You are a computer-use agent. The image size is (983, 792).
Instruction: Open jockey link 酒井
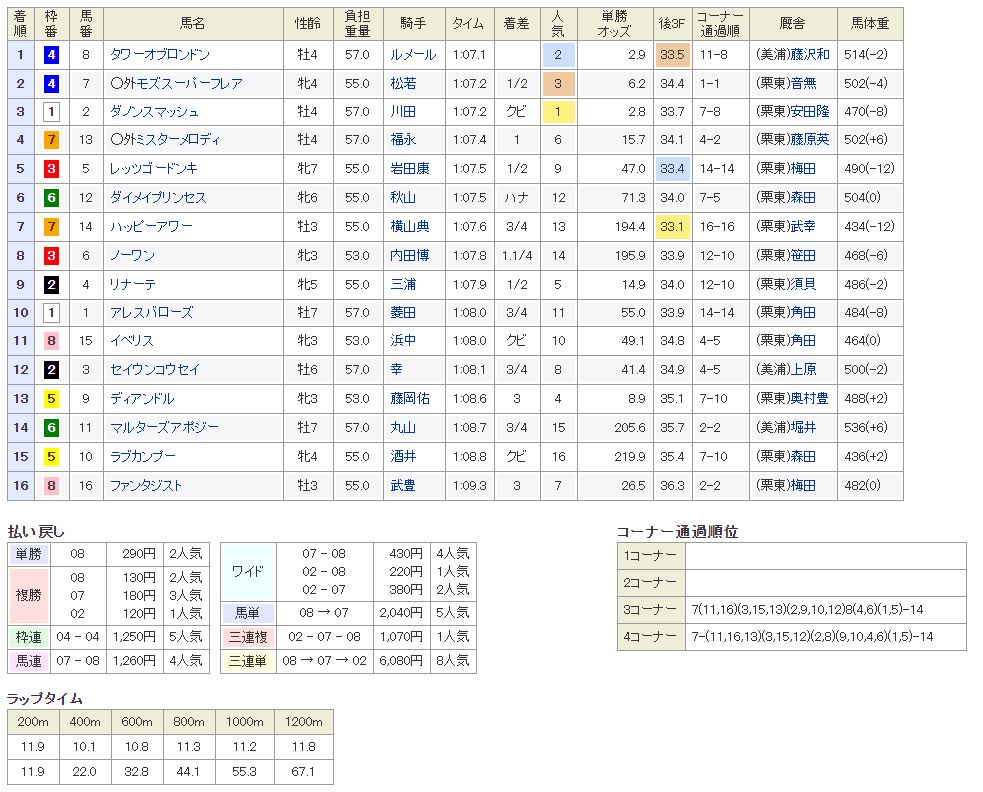tap(403, 457)
